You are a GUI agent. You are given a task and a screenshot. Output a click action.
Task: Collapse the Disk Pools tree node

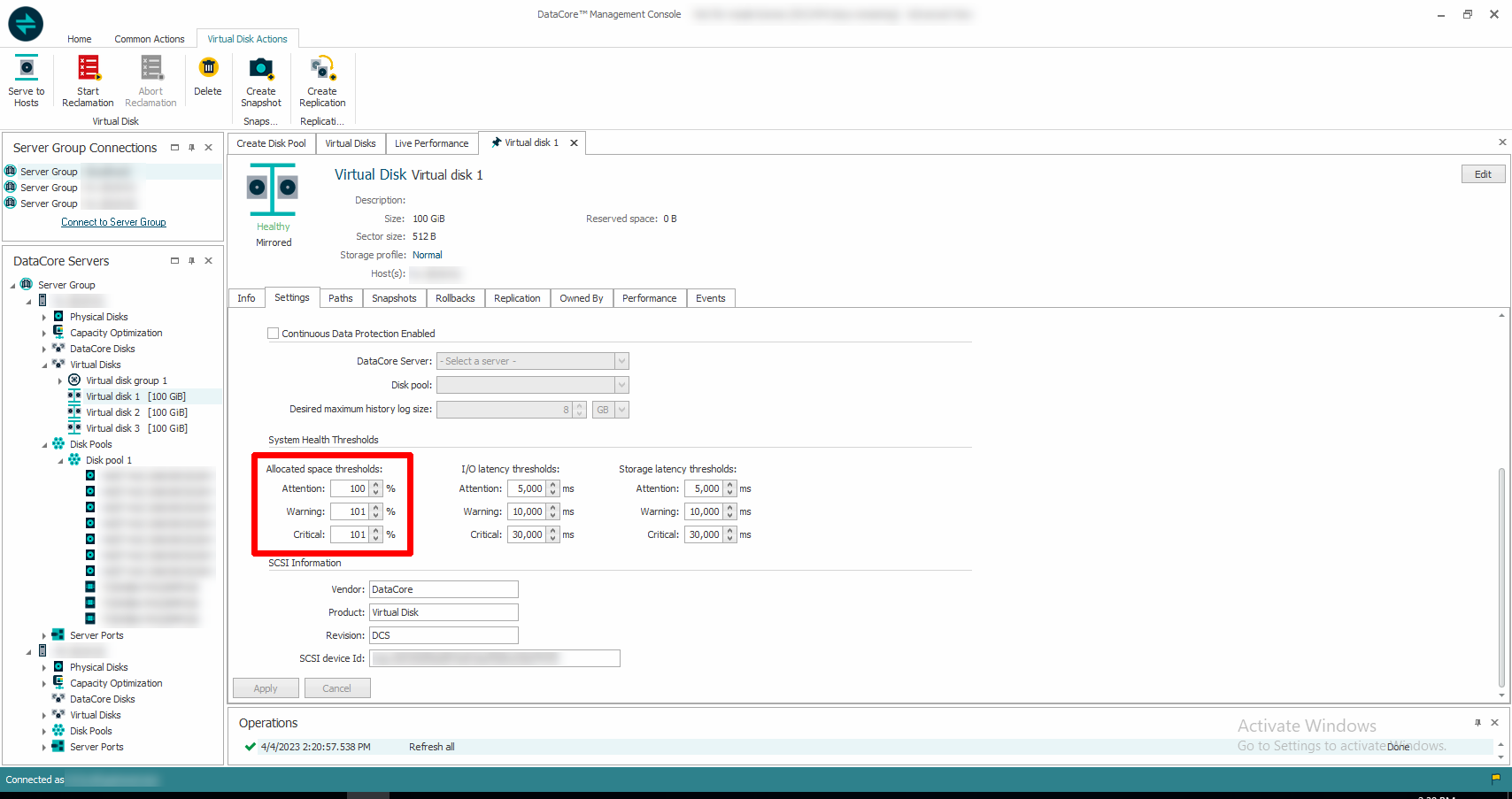tap(44, 444)
